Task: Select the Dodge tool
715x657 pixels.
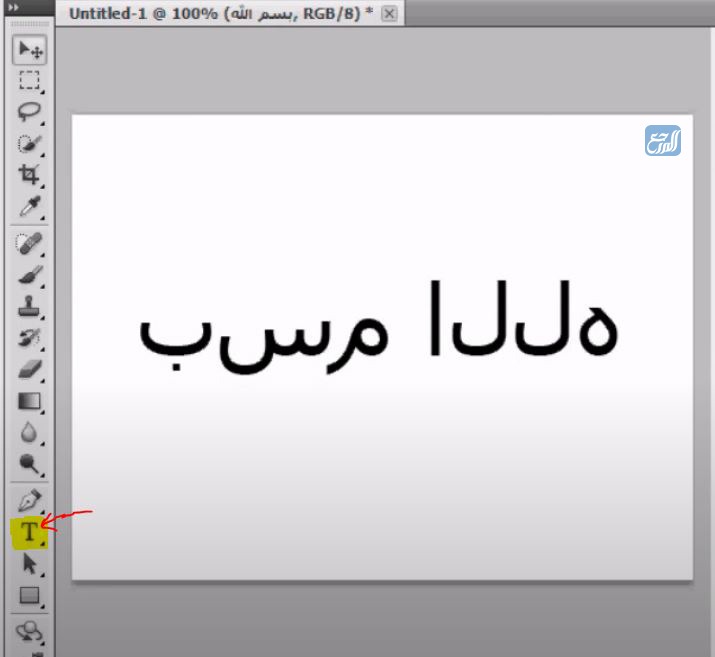Action: click(x=30, y=464)
